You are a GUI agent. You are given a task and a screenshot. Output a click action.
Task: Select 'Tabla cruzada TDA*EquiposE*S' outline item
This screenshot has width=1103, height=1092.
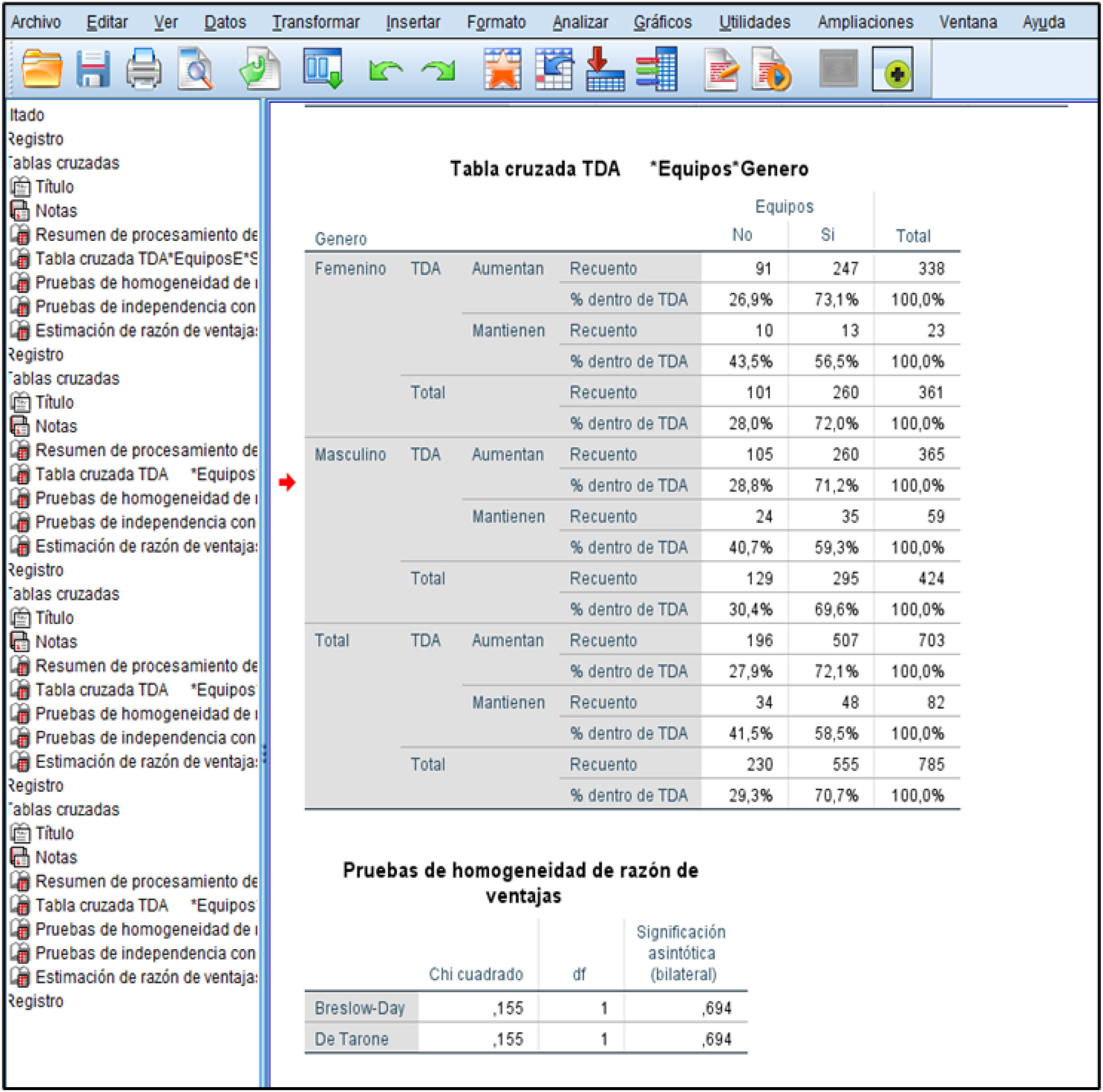[134, 258]
